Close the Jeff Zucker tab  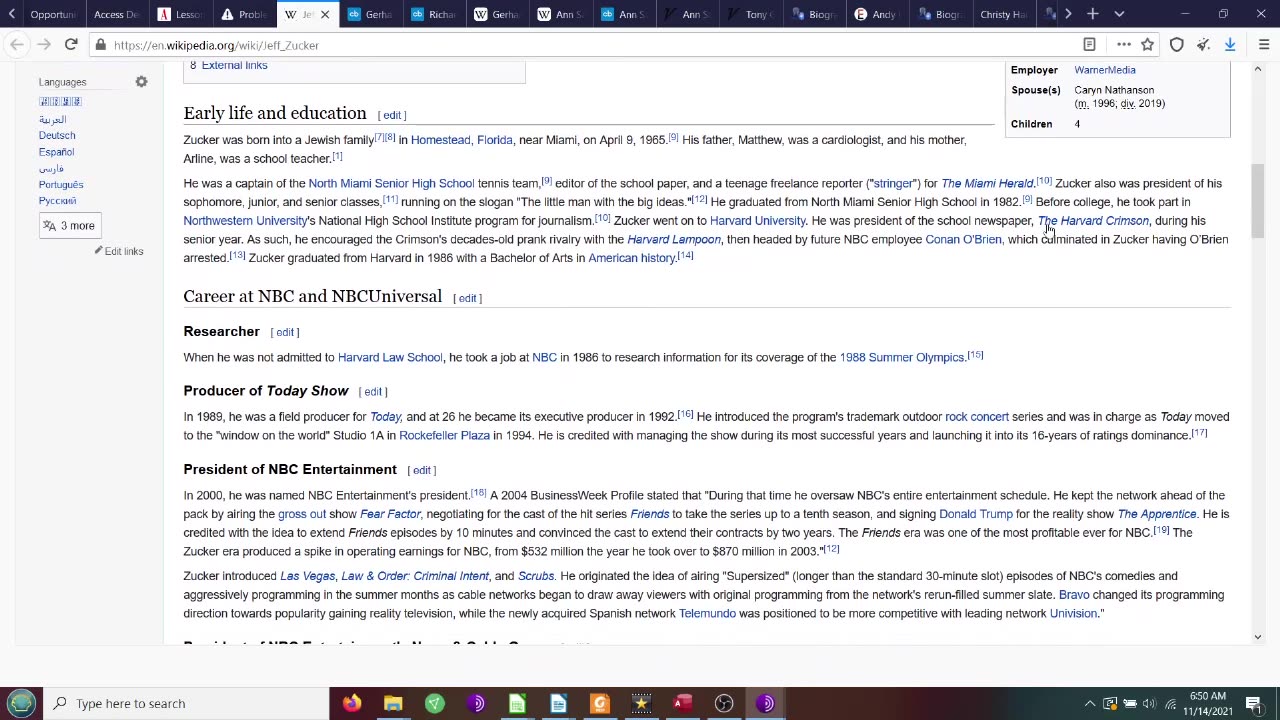[x=324, y=15]
